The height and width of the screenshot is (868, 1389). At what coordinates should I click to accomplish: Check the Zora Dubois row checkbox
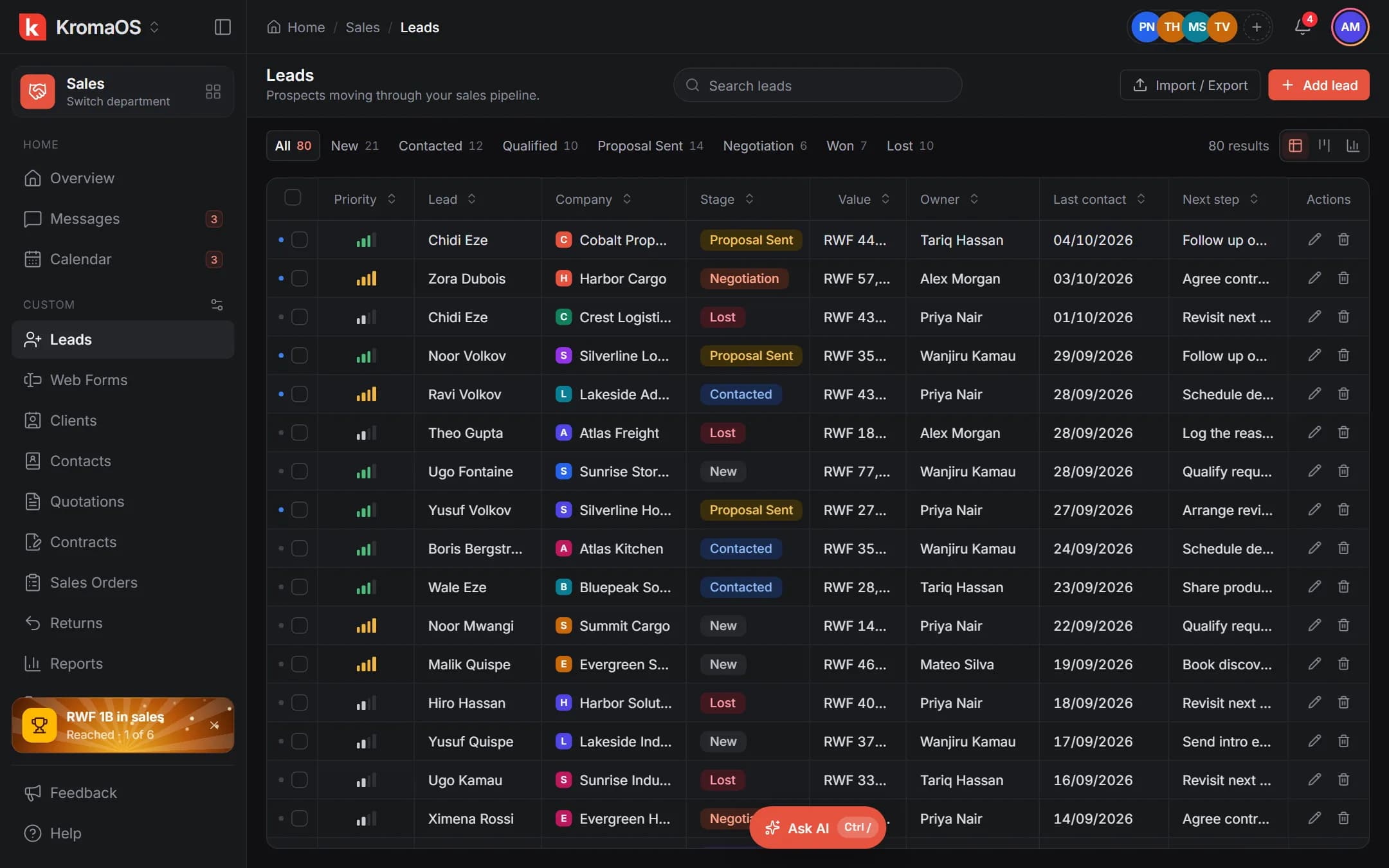coord(300,278)
